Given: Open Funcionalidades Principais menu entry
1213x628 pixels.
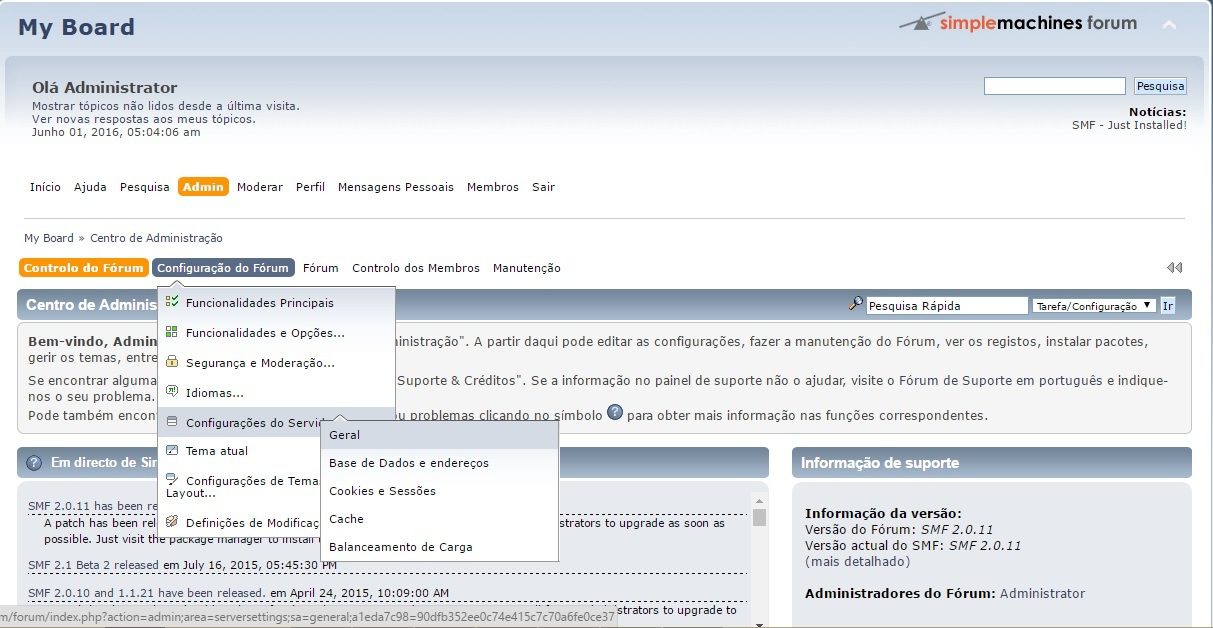Looking at the screenshot, I should 276,302.
